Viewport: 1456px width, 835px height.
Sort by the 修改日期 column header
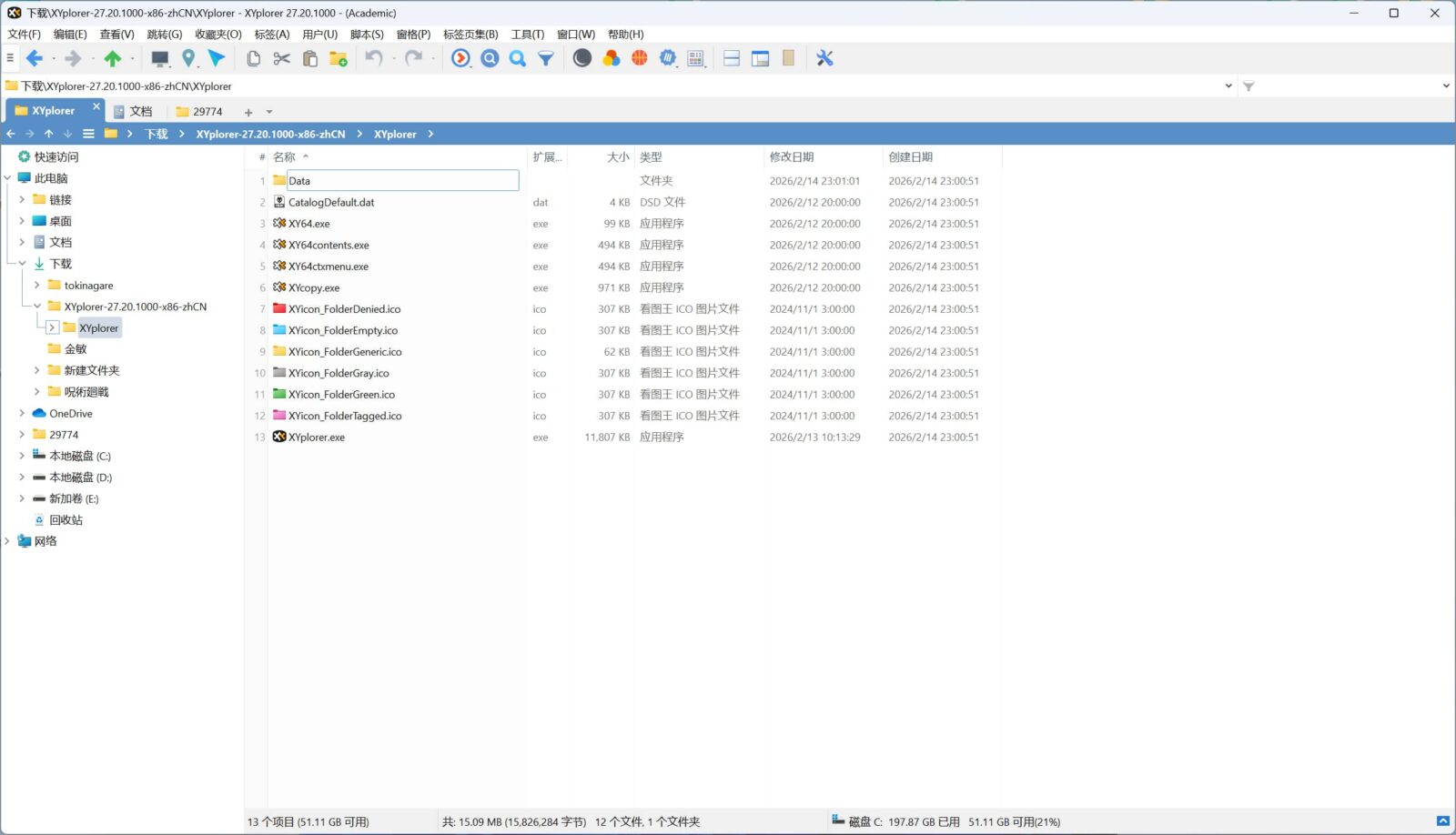[x=792, y=157]
